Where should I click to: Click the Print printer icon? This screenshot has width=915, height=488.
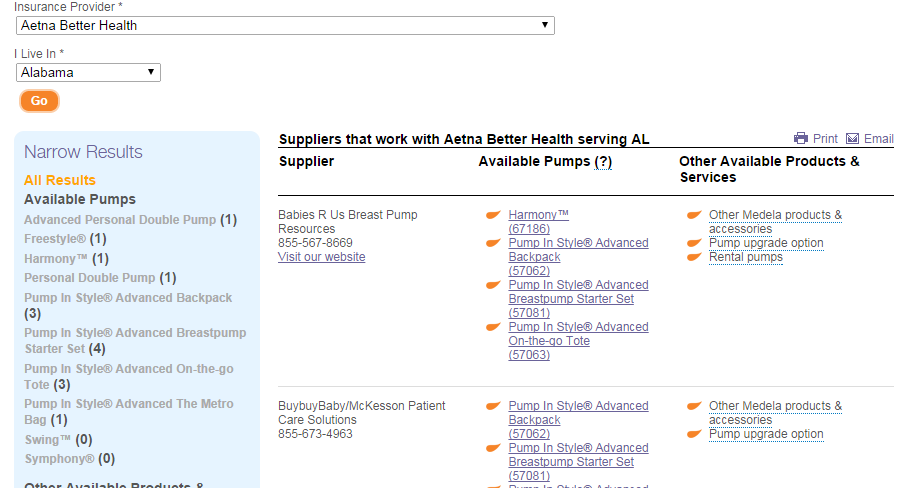click(x=801, y=138)
